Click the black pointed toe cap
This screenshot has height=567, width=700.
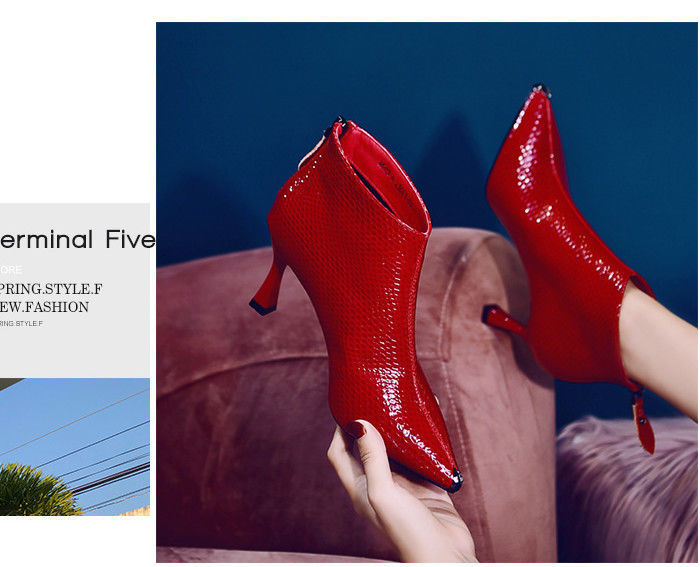pyautogui.click(x=456, y=479)
